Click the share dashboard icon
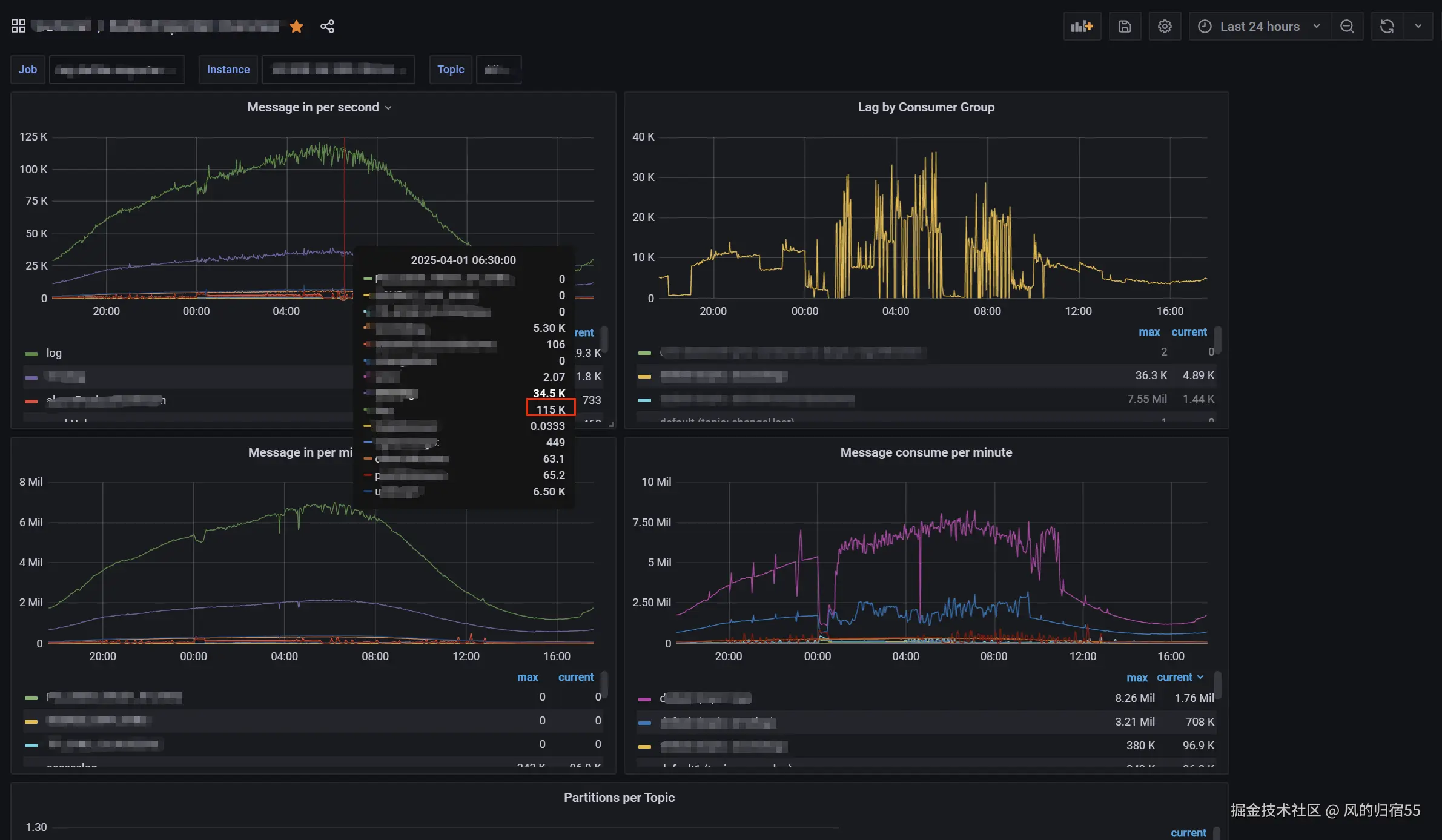 327,26
